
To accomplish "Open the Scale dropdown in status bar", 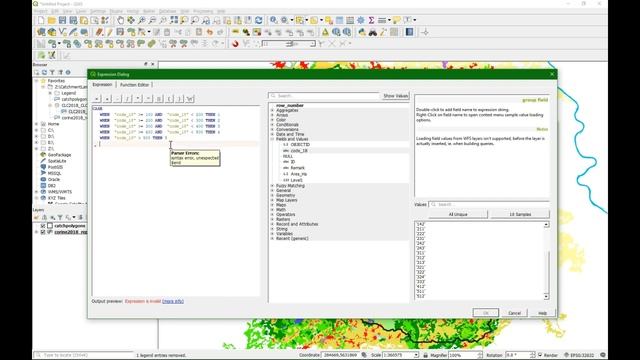I will point(416,355).
